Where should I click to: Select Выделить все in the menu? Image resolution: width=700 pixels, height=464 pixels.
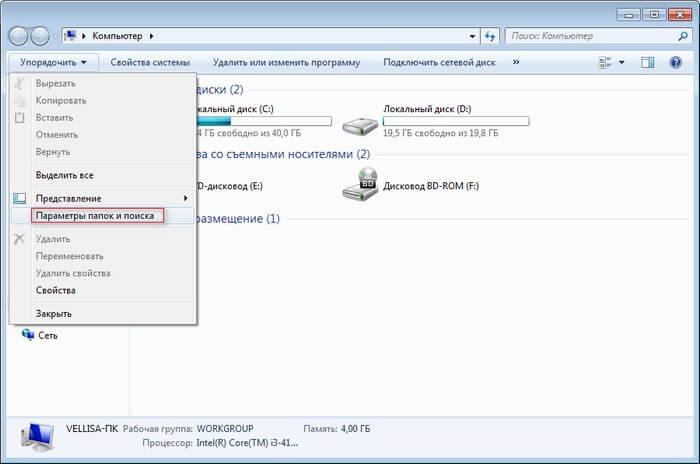point(64,175)
